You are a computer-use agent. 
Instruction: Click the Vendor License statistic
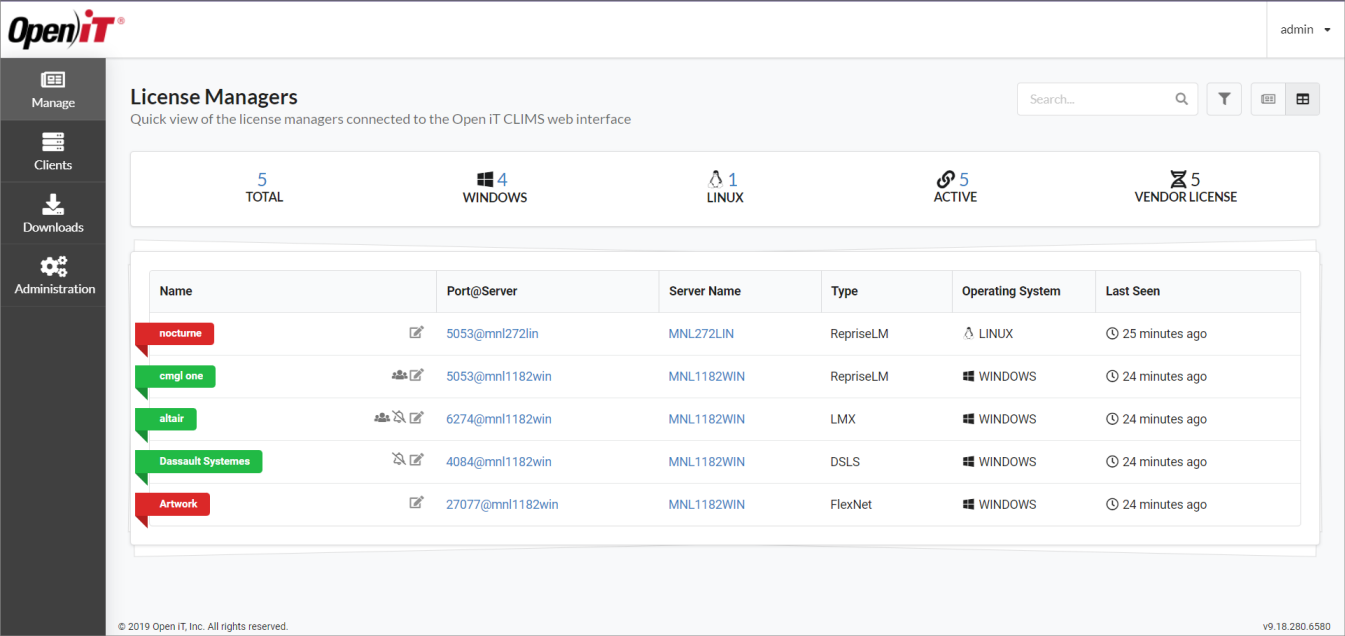tap(1185, 188)
